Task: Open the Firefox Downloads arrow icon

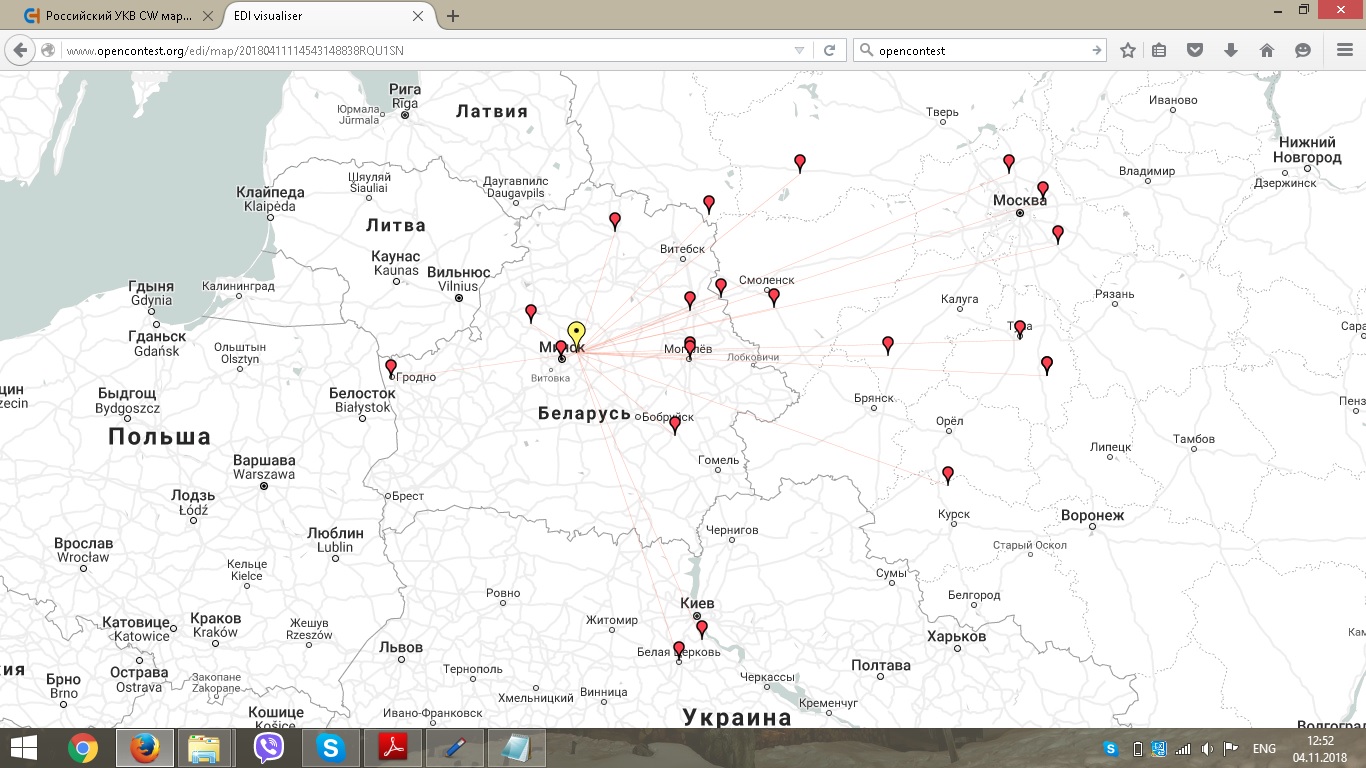Action: point(1231,50)
